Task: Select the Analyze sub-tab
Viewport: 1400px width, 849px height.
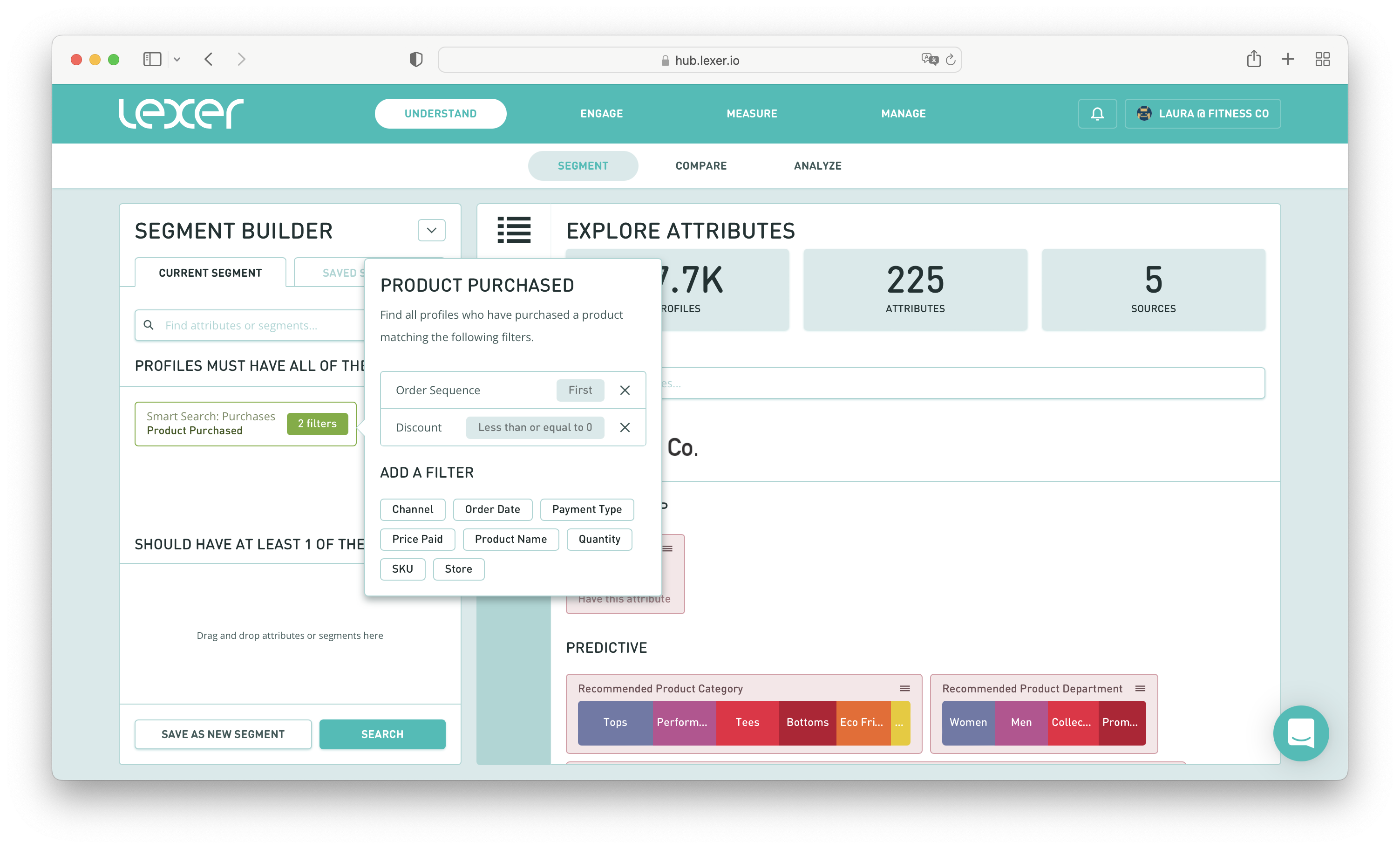Action: tap(818, 165)
